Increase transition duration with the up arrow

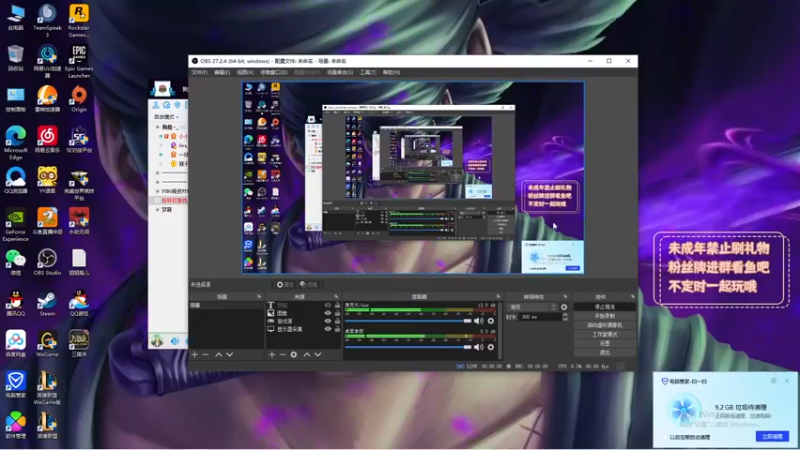565,315
